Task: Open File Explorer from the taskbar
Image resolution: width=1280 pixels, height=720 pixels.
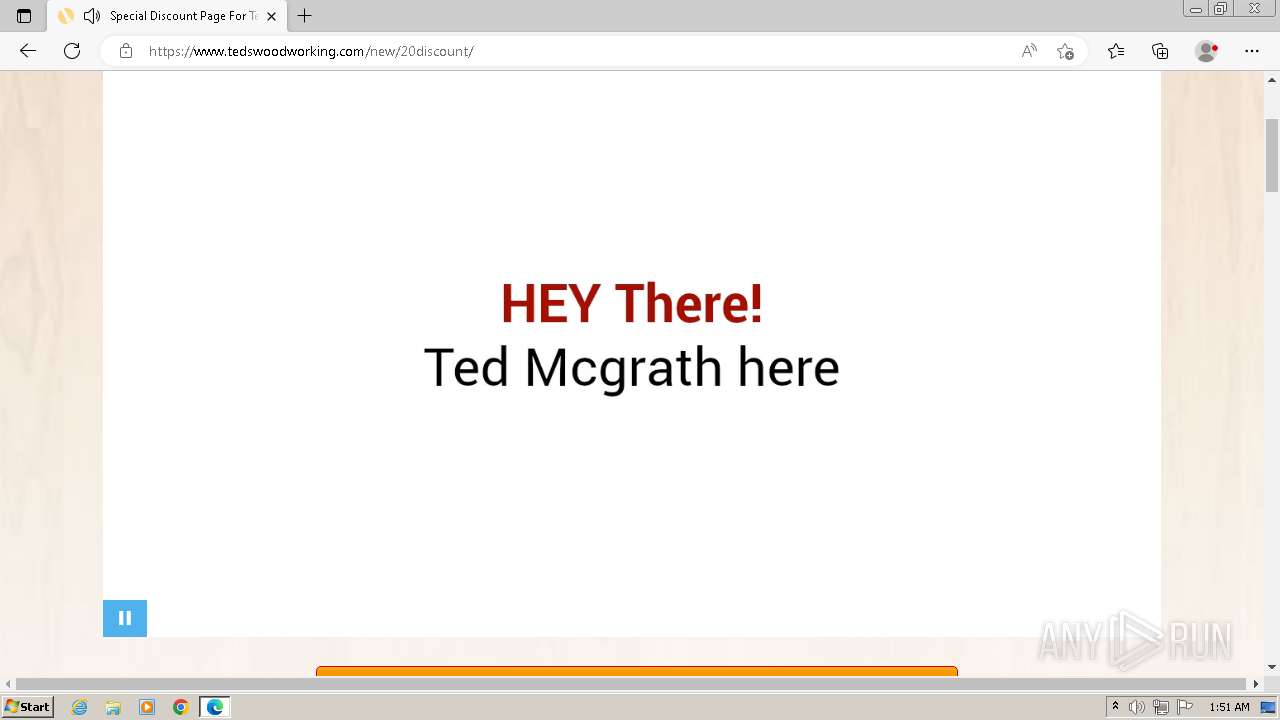Action: point(113,707)
